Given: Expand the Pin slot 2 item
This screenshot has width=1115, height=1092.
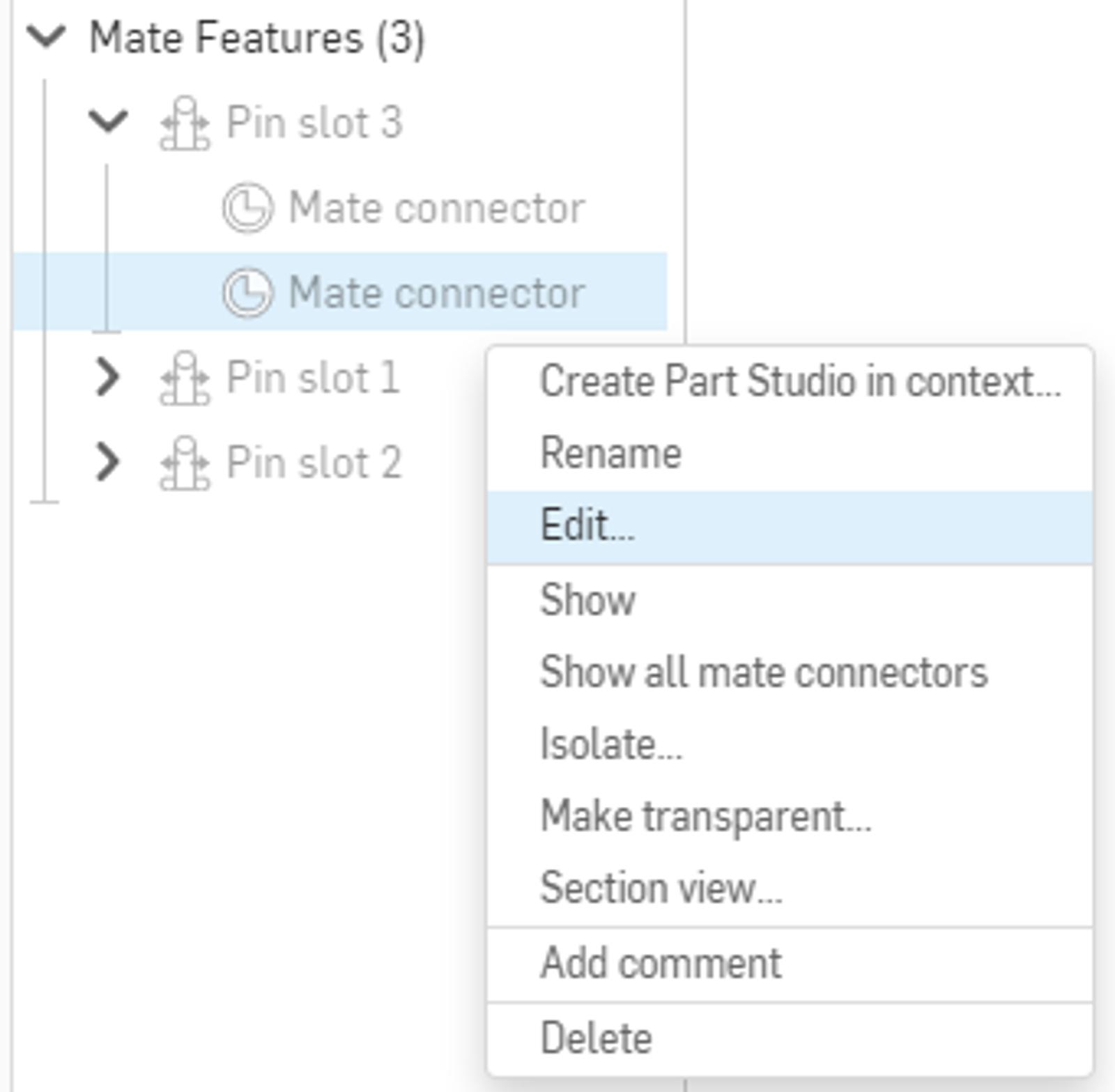Looking at the screenshot, I should click(x=108, y=462).
